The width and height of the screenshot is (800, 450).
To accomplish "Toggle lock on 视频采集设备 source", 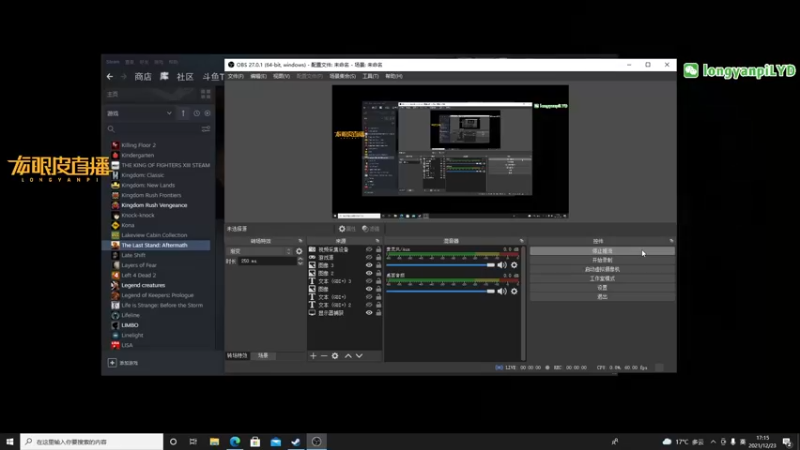I will tap(379, 249).
